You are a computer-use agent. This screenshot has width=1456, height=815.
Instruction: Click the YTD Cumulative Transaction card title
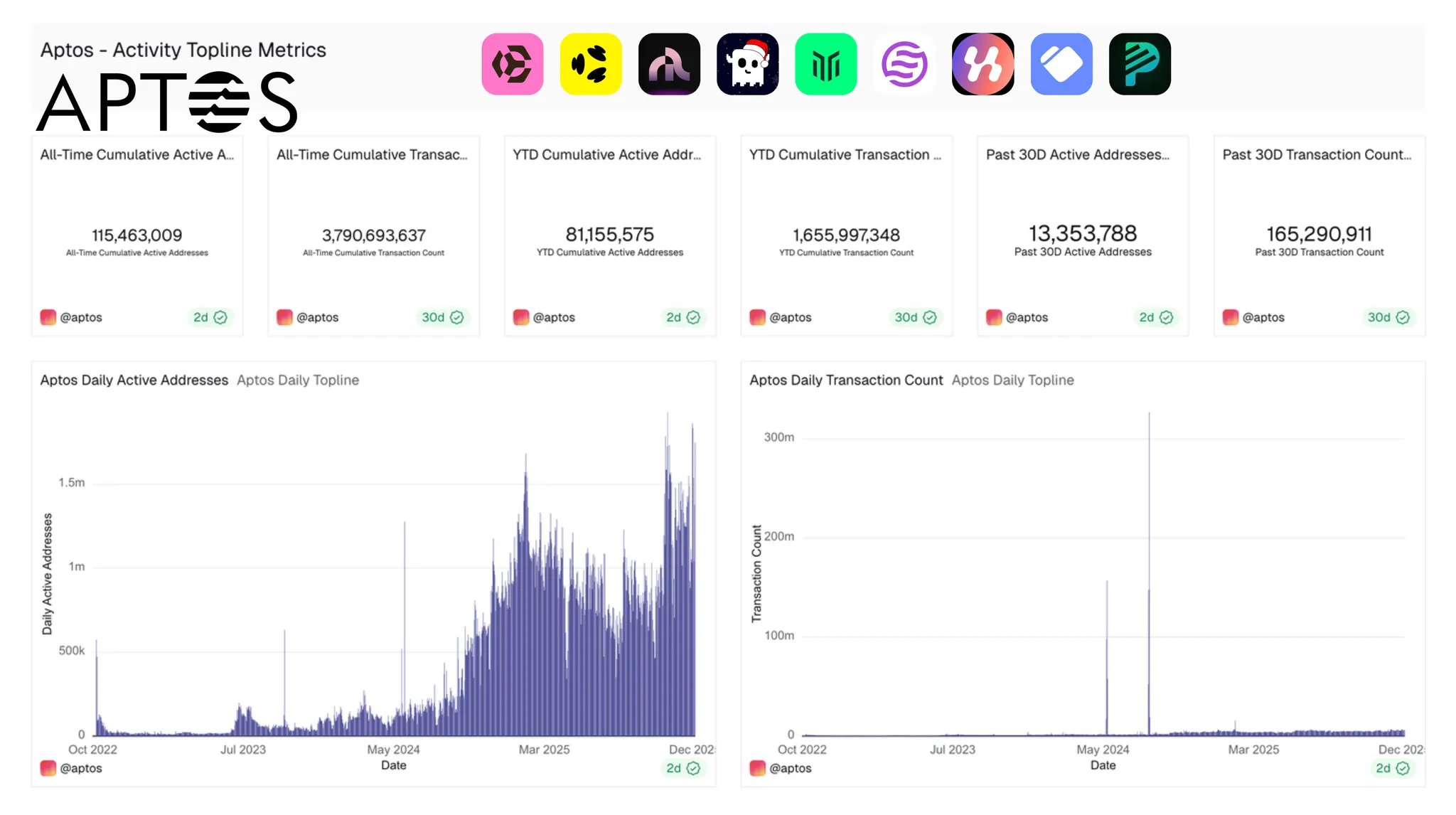(x=845, y=155)
